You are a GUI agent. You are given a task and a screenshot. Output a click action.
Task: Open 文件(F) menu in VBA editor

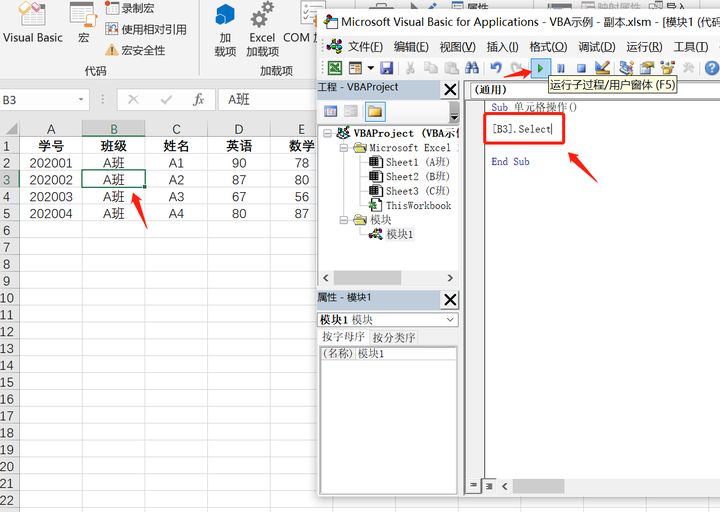click(x=365, y=47)
